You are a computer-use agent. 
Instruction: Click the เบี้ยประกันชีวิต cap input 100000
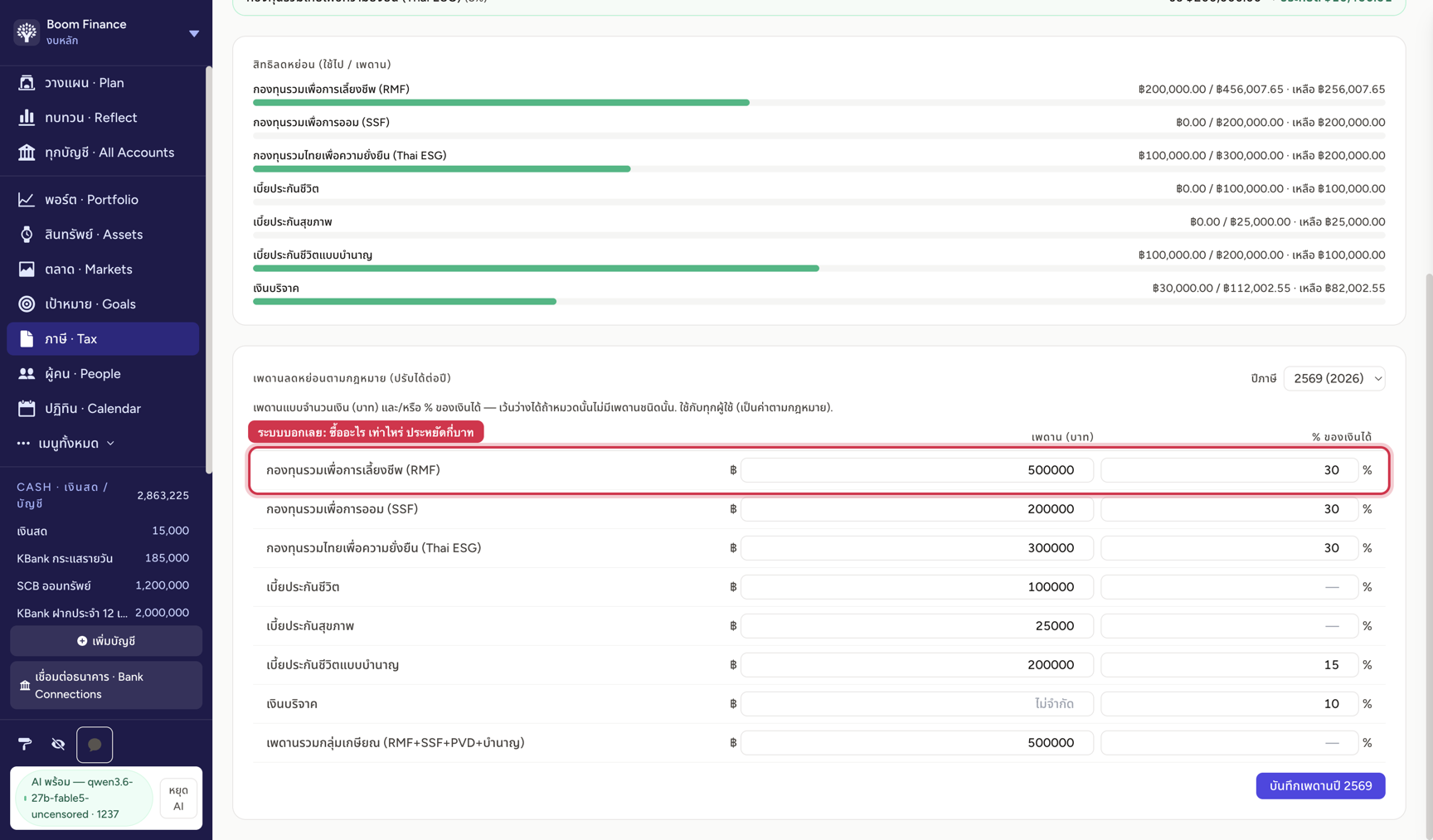tap(916, 587)
